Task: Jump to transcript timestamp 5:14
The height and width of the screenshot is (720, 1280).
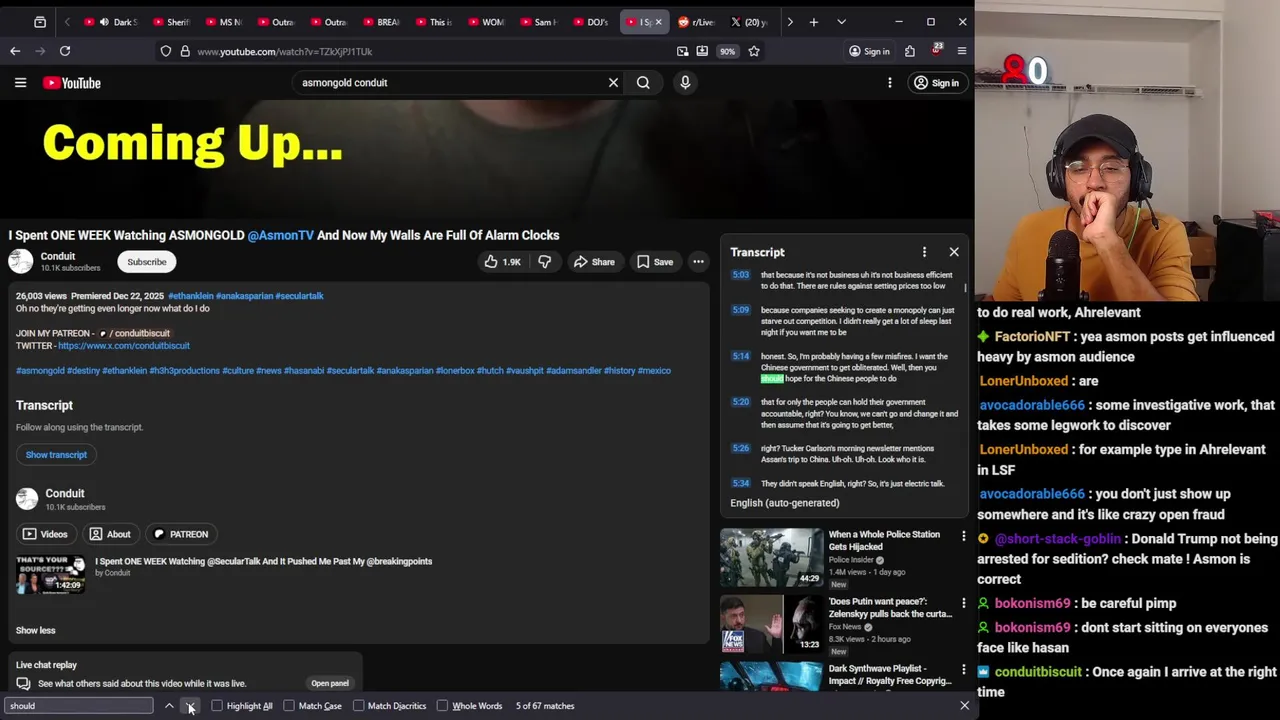Action: coord(740,356)
